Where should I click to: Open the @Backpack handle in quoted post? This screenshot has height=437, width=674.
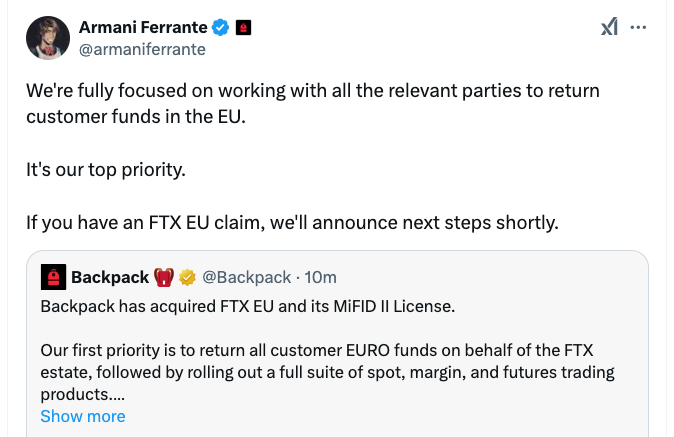point(247,277)
